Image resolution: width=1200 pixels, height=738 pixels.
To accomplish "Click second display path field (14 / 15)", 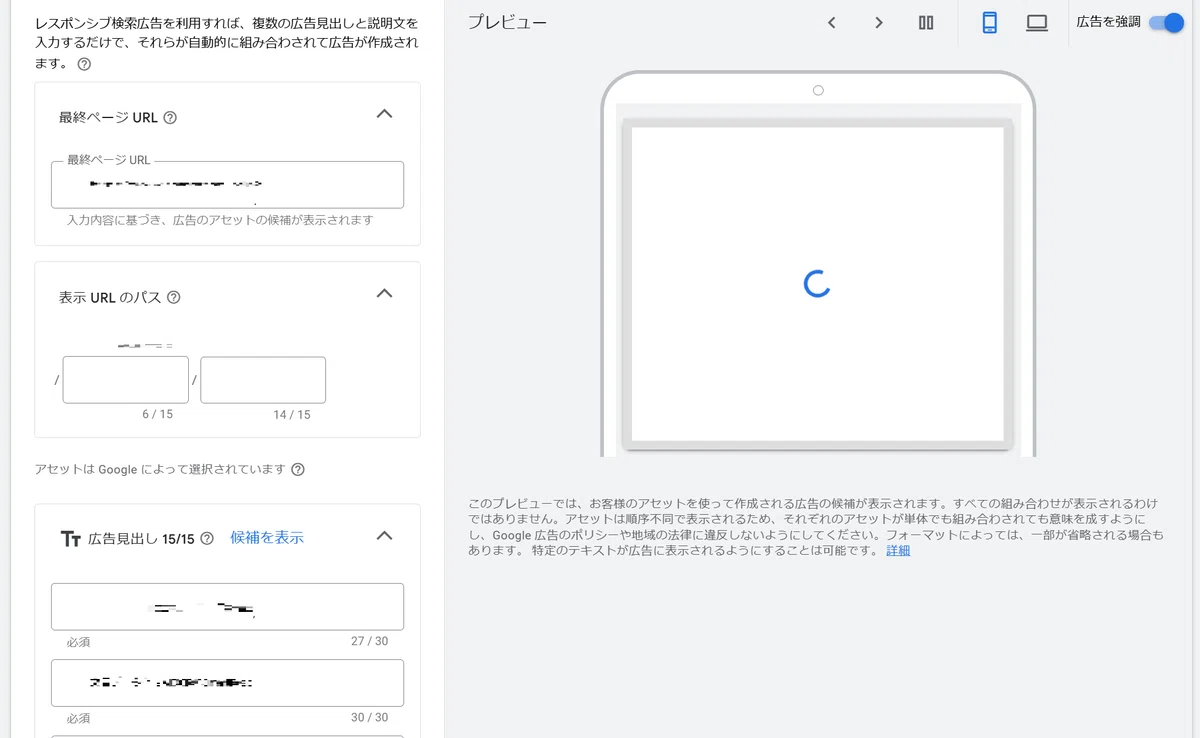I will coord(263,380).
